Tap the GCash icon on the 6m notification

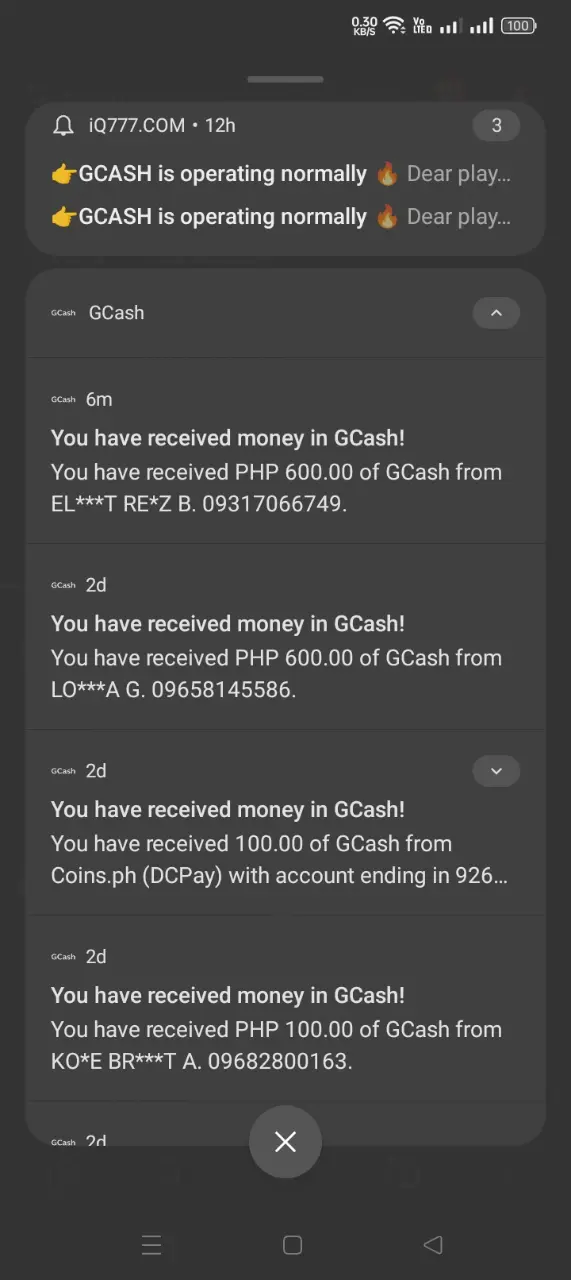click(x=63, y=399)
